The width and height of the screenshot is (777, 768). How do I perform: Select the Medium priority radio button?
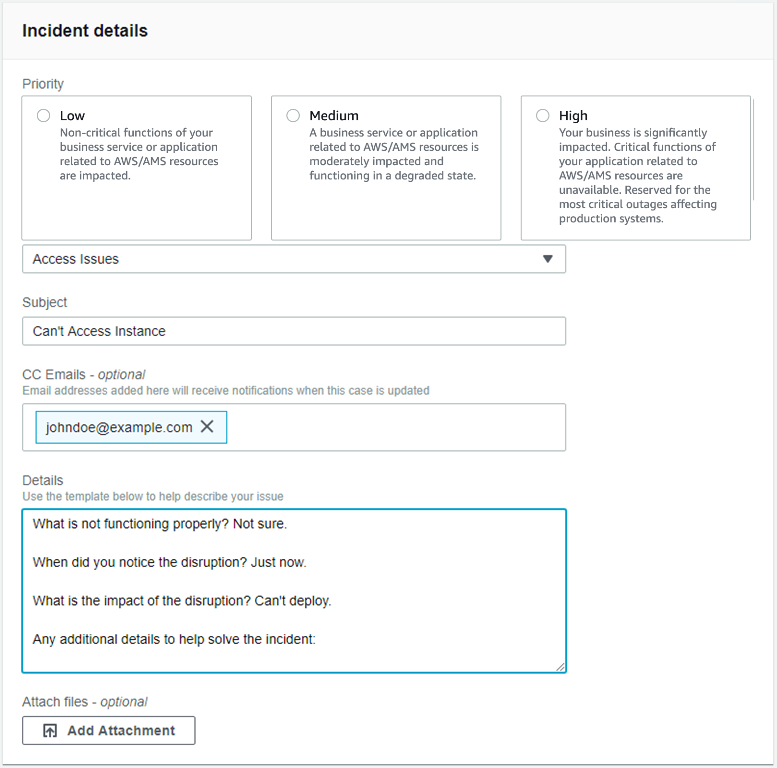pyautogui.click(x=293, y=116)
